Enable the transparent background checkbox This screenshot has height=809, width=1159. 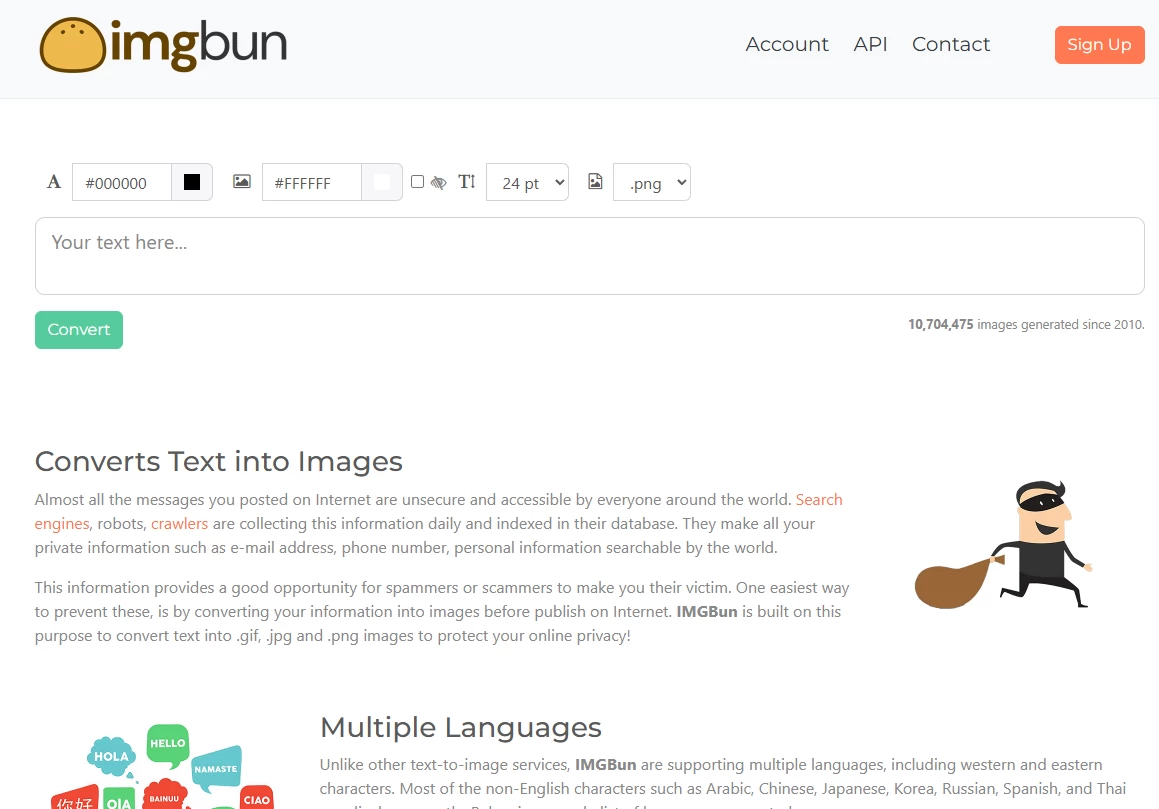tap(417, 182)
